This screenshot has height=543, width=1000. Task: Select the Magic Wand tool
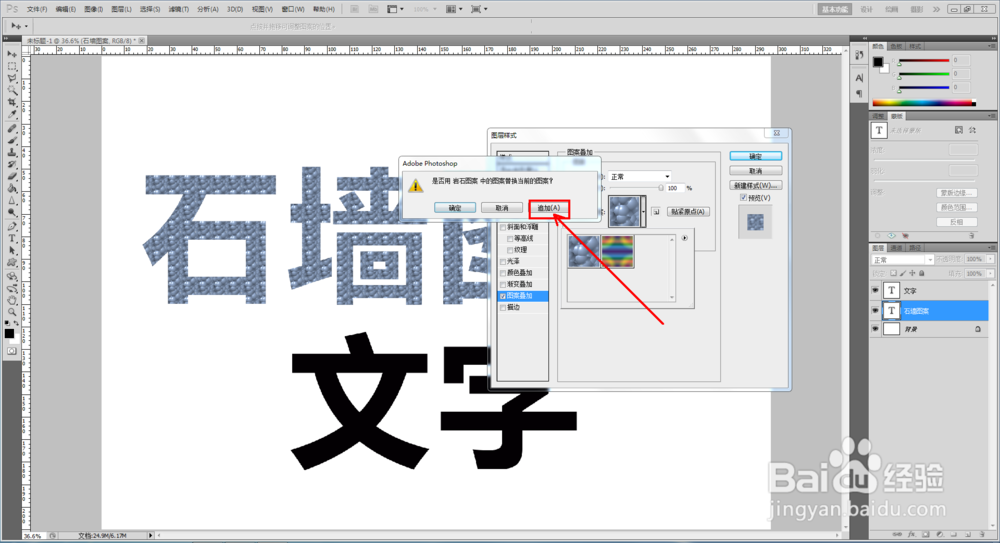click(x=11, y=91)
